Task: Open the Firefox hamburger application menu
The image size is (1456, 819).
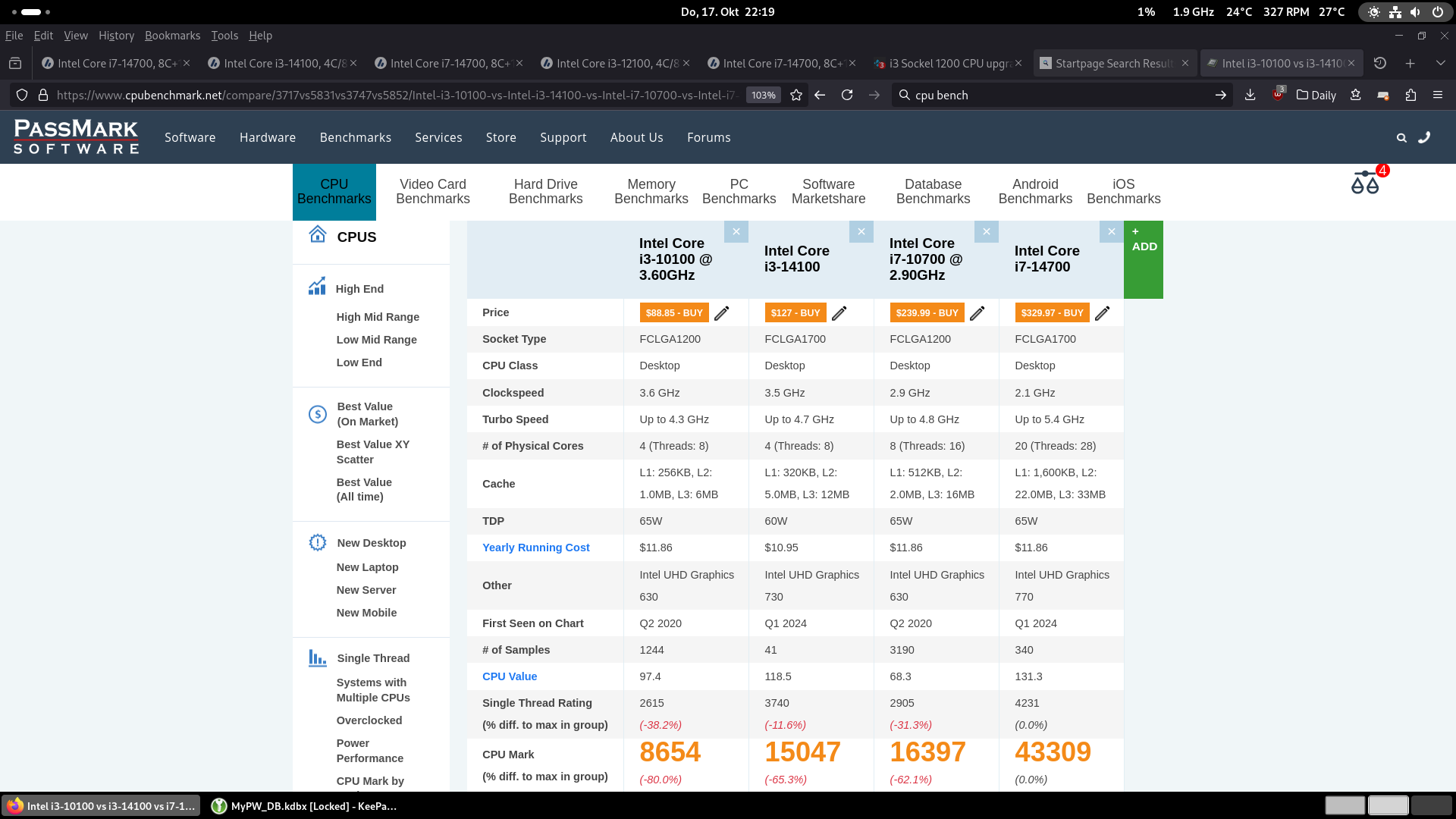Action: point(1437,95)
